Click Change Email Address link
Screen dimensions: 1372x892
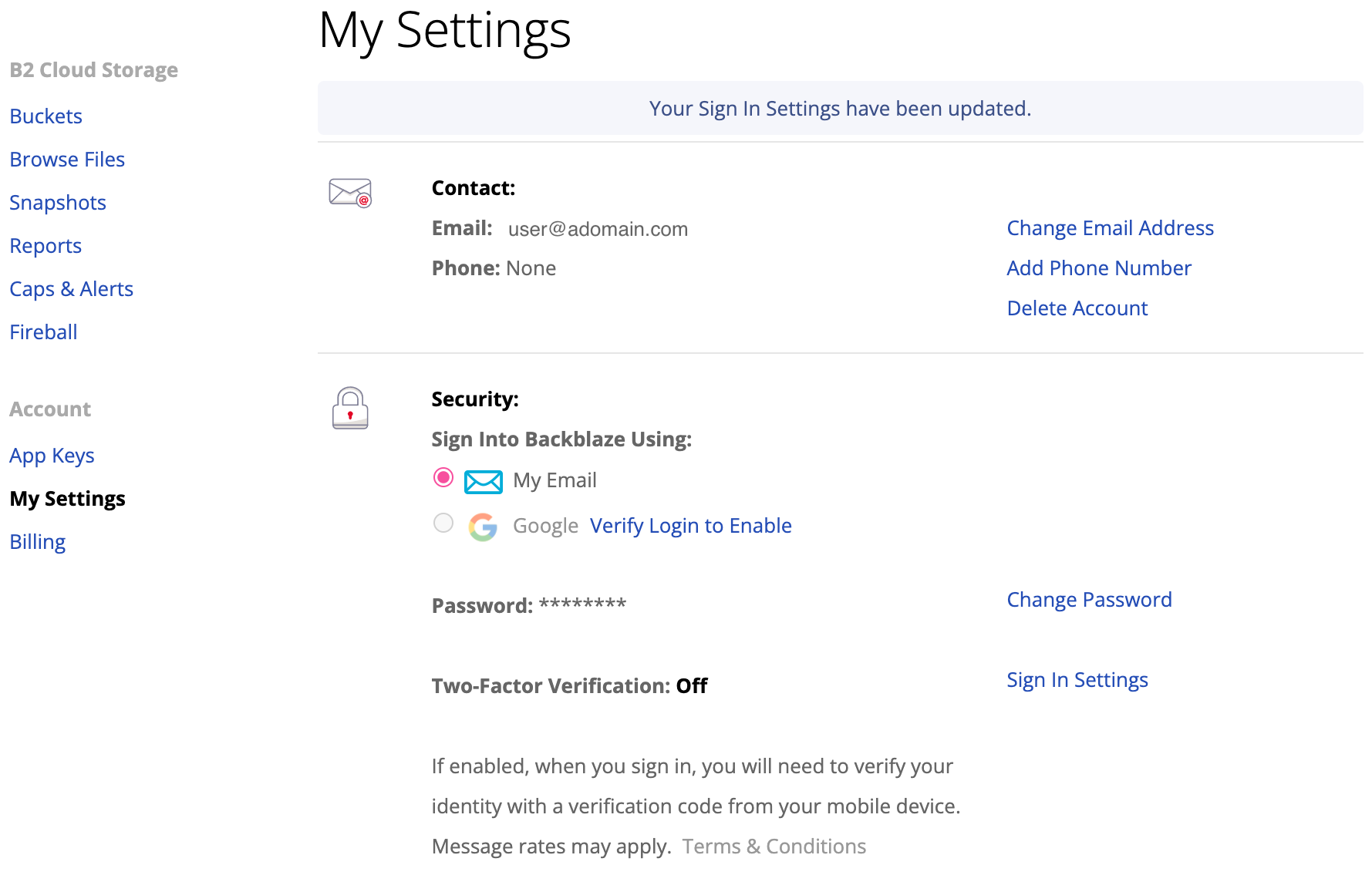click(x=1111, y=228)
